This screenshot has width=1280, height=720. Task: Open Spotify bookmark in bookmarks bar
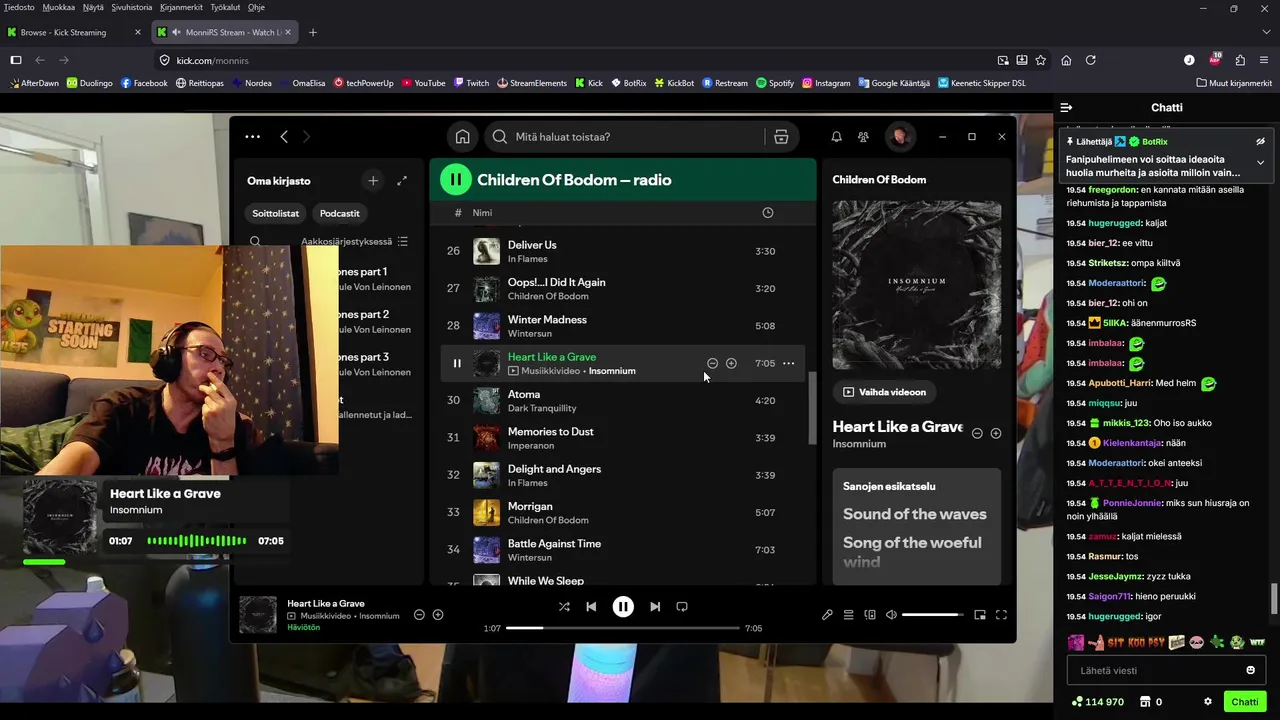(775, 83)
